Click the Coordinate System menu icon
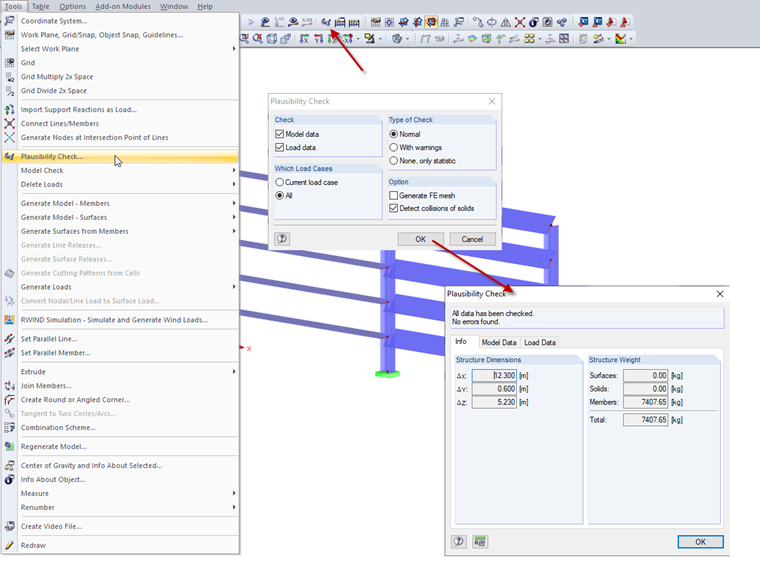This screenshot has width=760, height=570. tap(9, 21)
